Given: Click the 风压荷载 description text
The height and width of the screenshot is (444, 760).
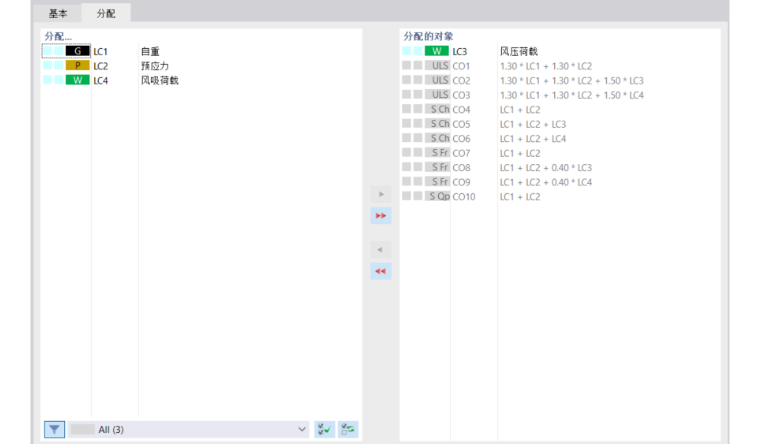Looking at the screenshot, I should pos(519,51).
